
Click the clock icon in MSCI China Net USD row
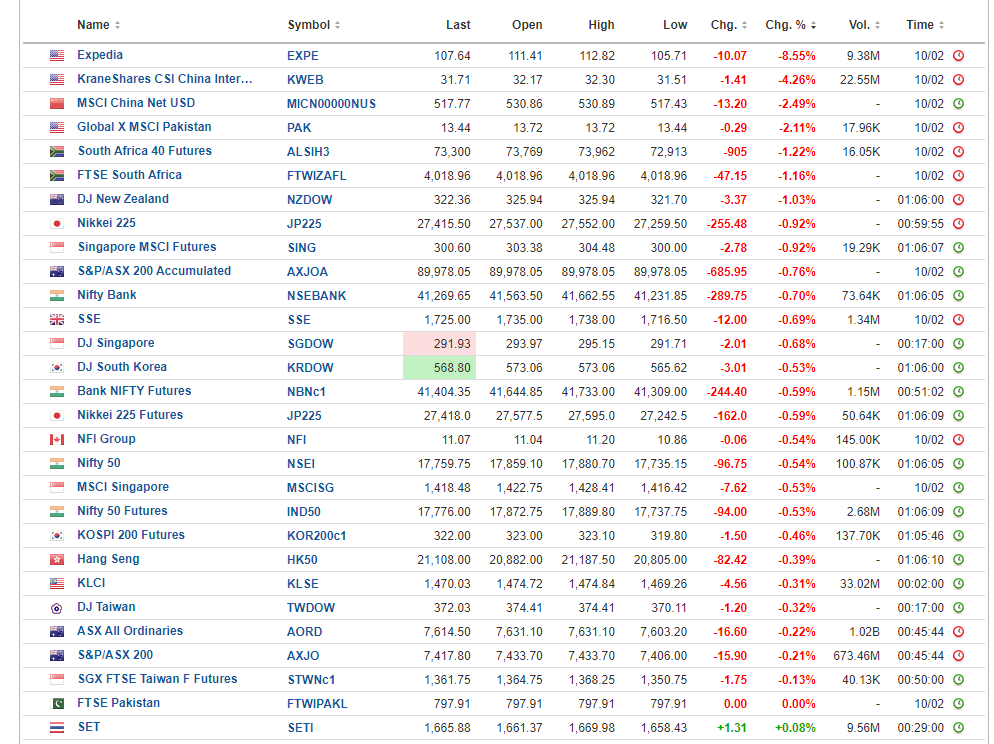pyautogui.click(x=958, y=103)
